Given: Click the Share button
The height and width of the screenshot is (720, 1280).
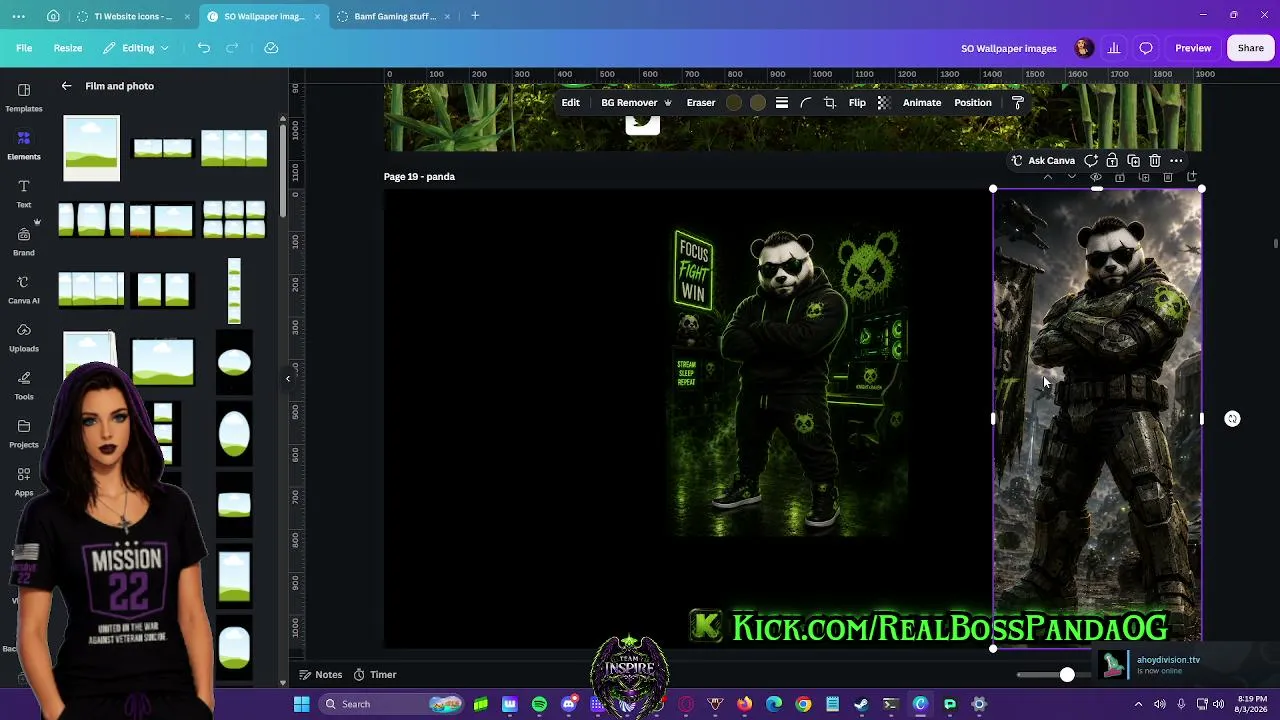Looking at the screenshot, I should (1251, 48).
